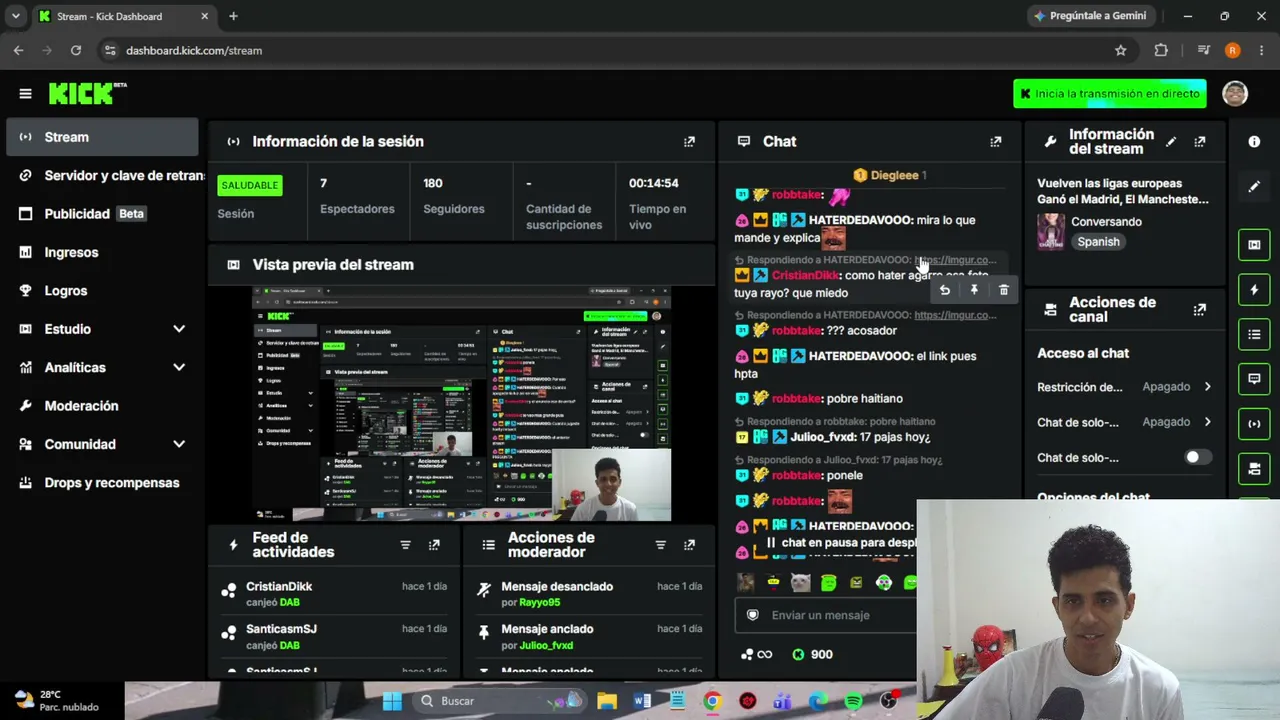Viewport: 1280px width, 720px height.
Task: Pop out the Chat panel
Action: pyautogui.click(x=995, y=142)
